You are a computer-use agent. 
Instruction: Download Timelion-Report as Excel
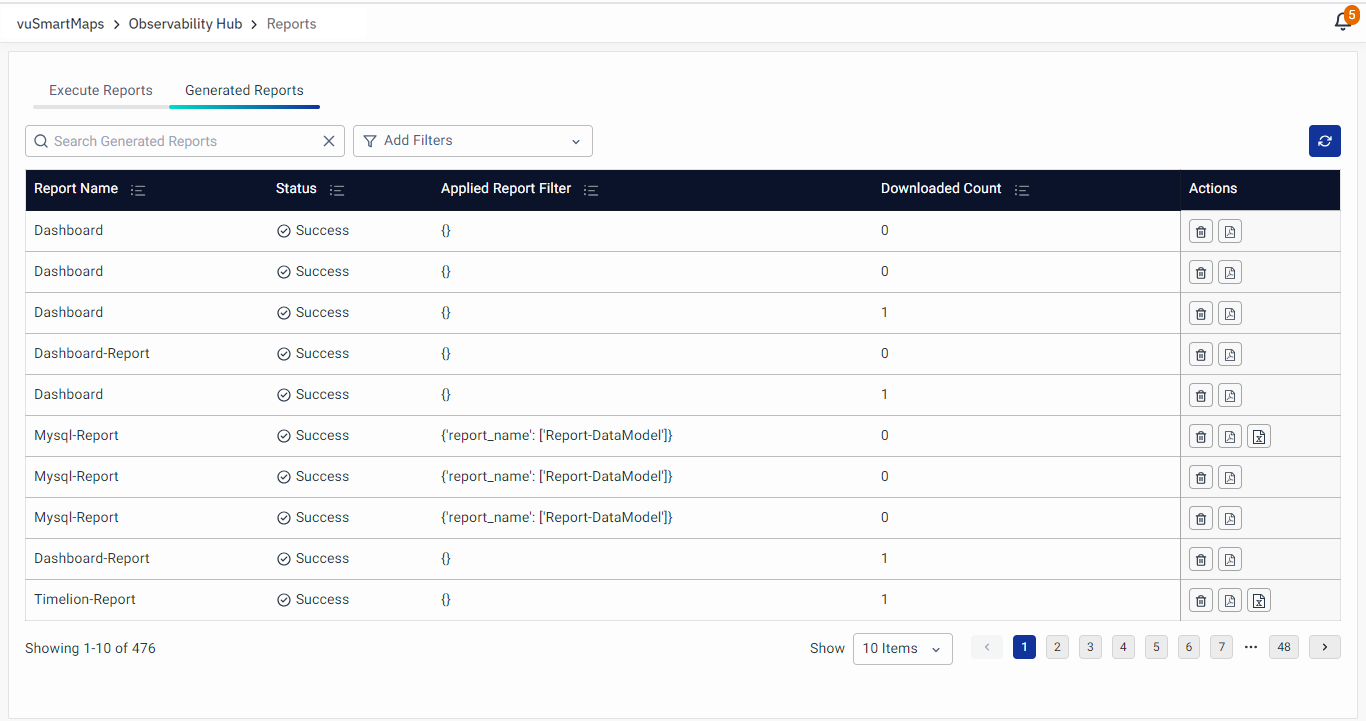[x=1259, y=600]
